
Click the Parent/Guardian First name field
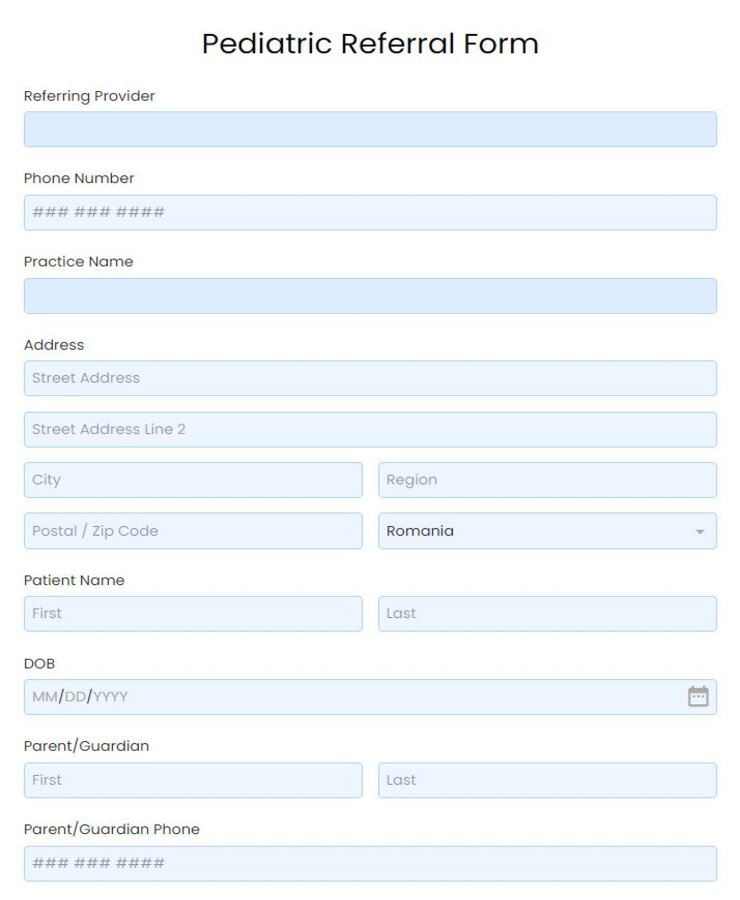point(192,780)
